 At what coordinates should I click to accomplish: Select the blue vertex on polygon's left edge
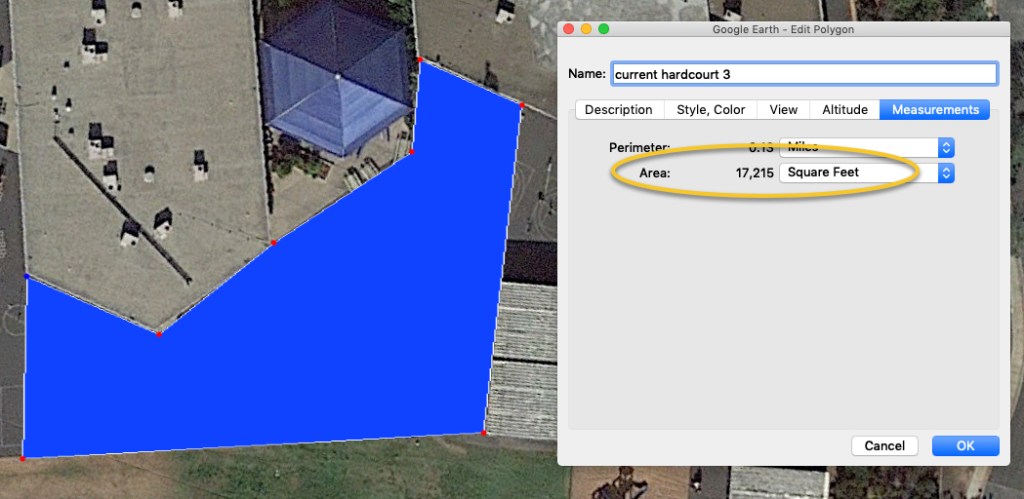pos(26,276)
